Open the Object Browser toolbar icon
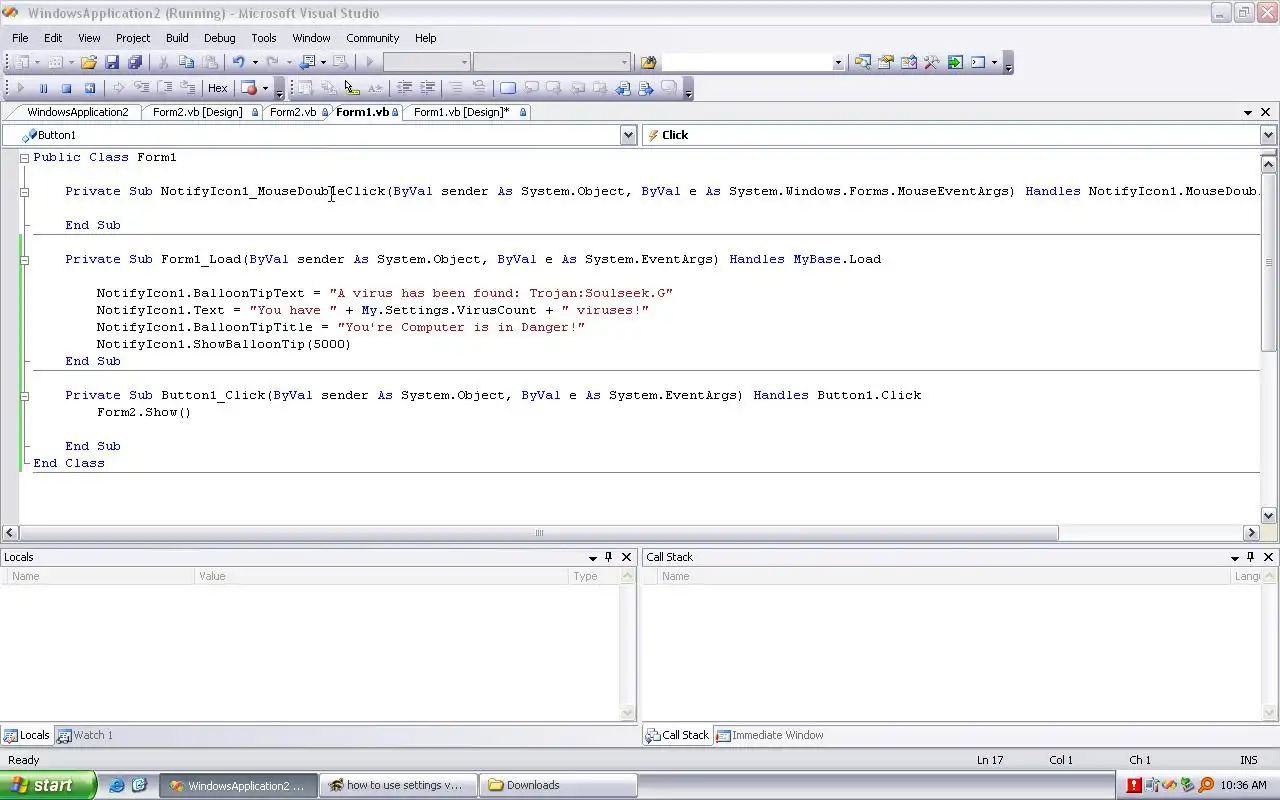 click(909, 62)
